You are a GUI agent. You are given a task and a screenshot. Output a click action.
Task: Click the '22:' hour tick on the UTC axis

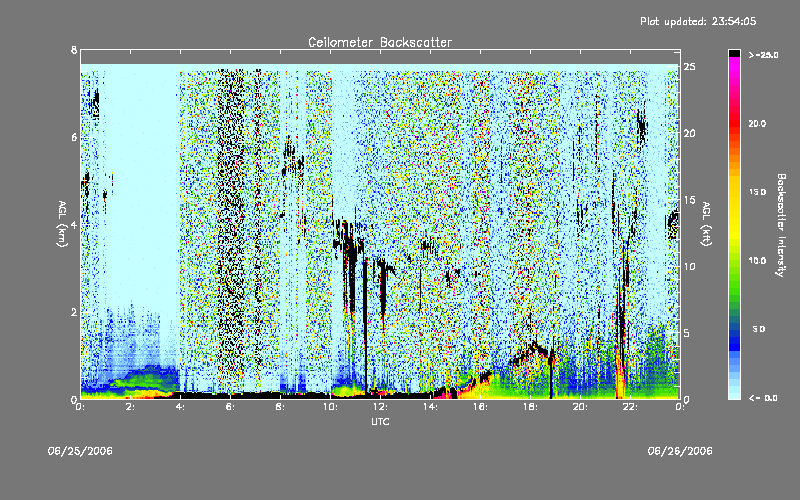click(630, 407)
